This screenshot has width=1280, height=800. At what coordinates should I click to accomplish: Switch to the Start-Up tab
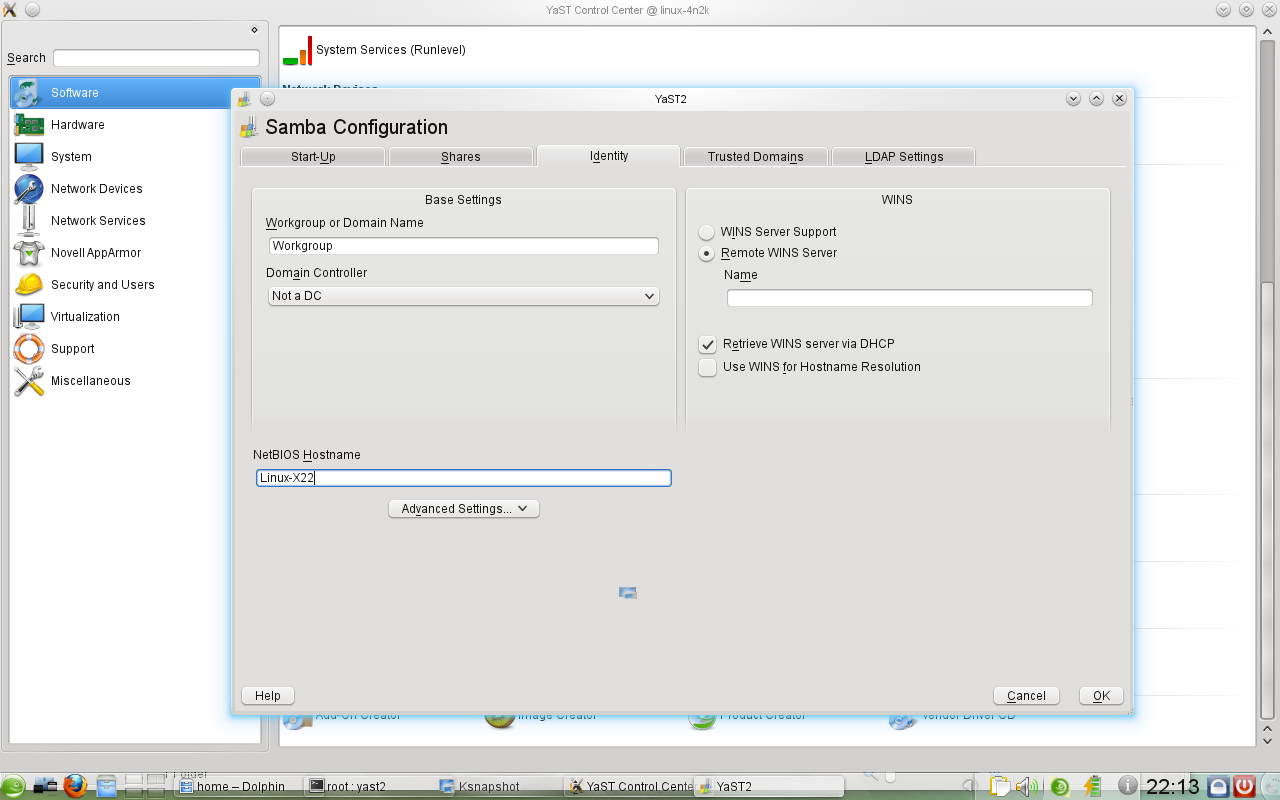[x=313, y=157]
